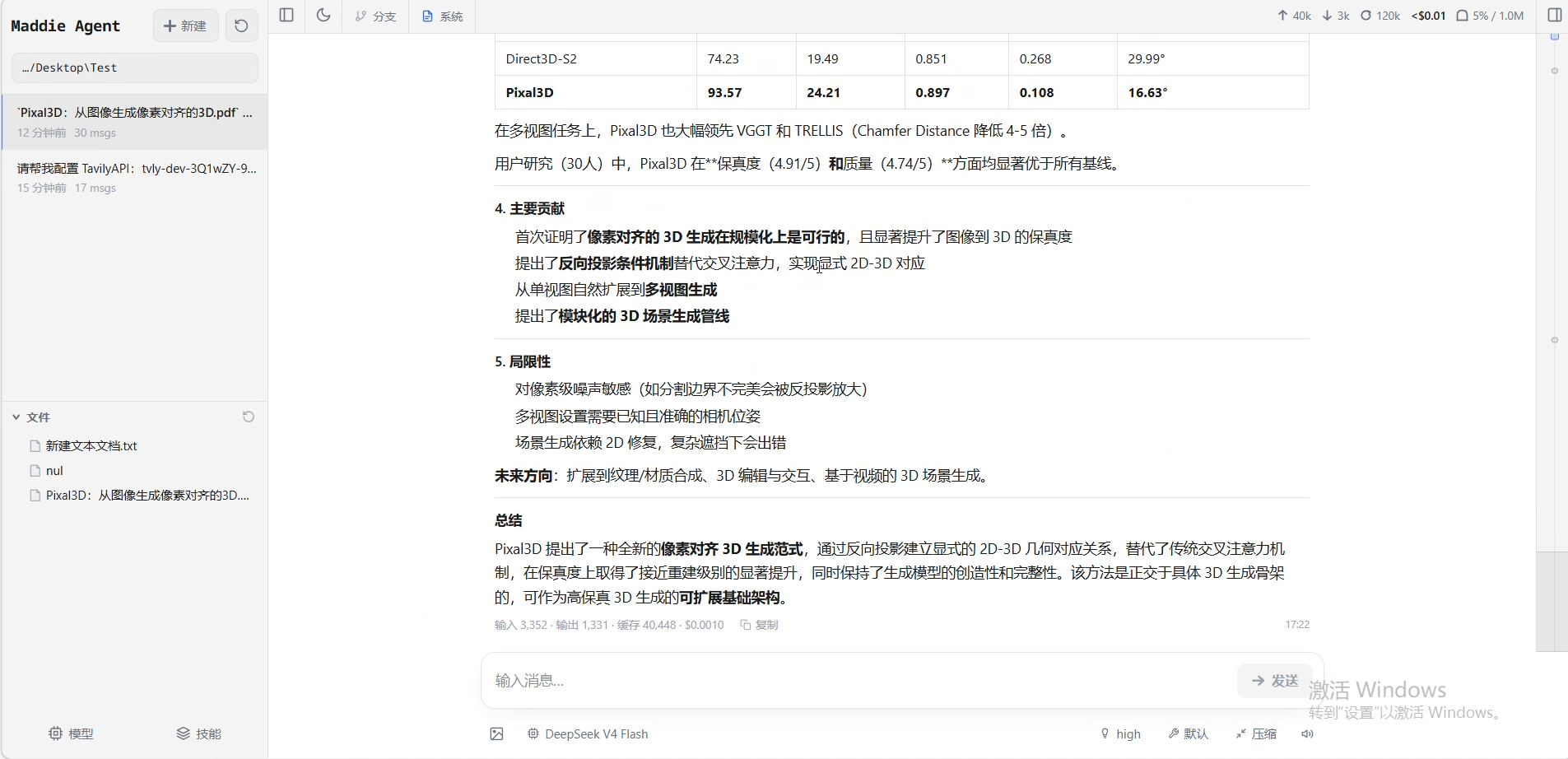Open the 技能 skills panel
This screenshot has width=1568, height=759.
pos(199,733)
